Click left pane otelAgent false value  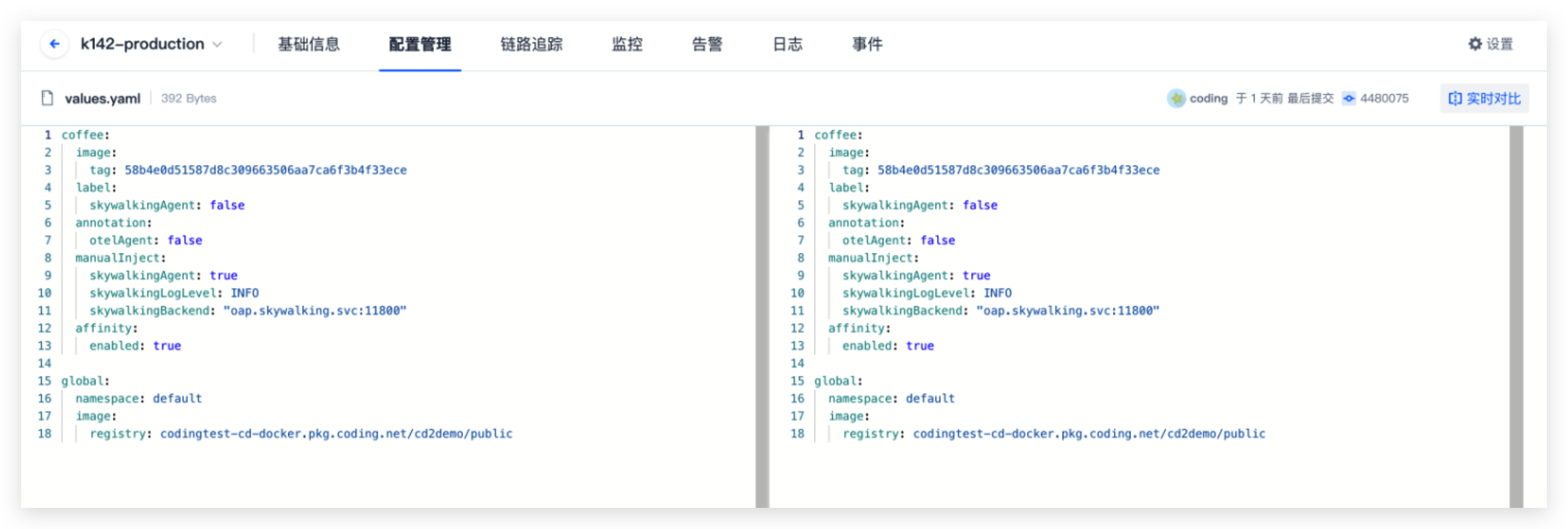(184, 240)
